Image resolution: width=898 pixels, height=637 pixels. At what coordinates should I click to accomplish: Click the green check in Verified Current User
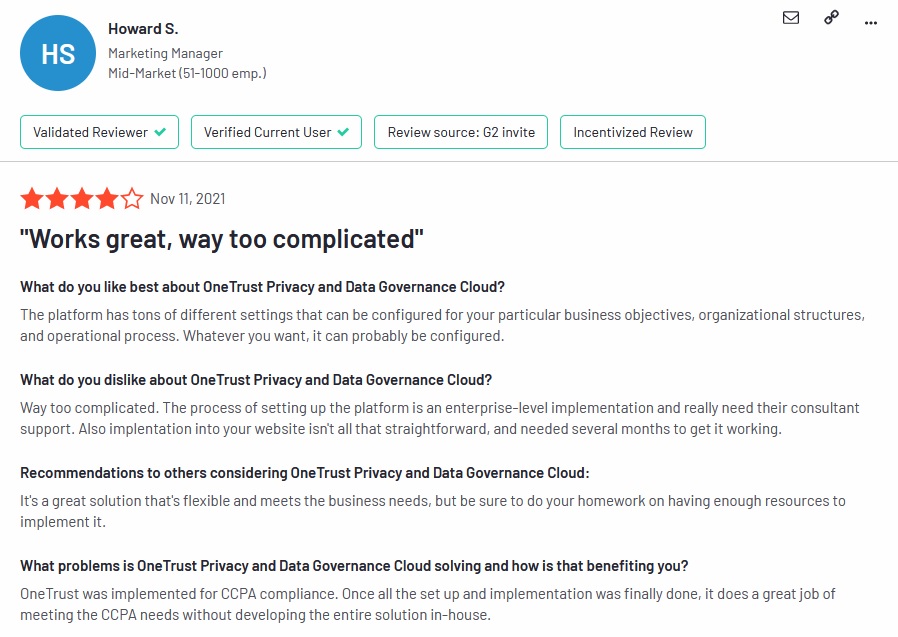(343, 132)
